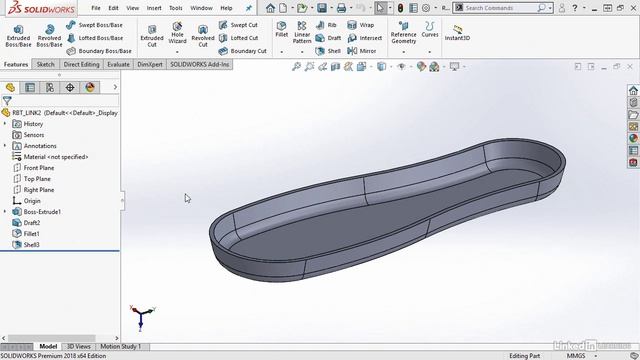Image resolution: width=640 pixels, height=360 pixels.
Task: Select the Revolved Cut tool
Action: point(203,36)
